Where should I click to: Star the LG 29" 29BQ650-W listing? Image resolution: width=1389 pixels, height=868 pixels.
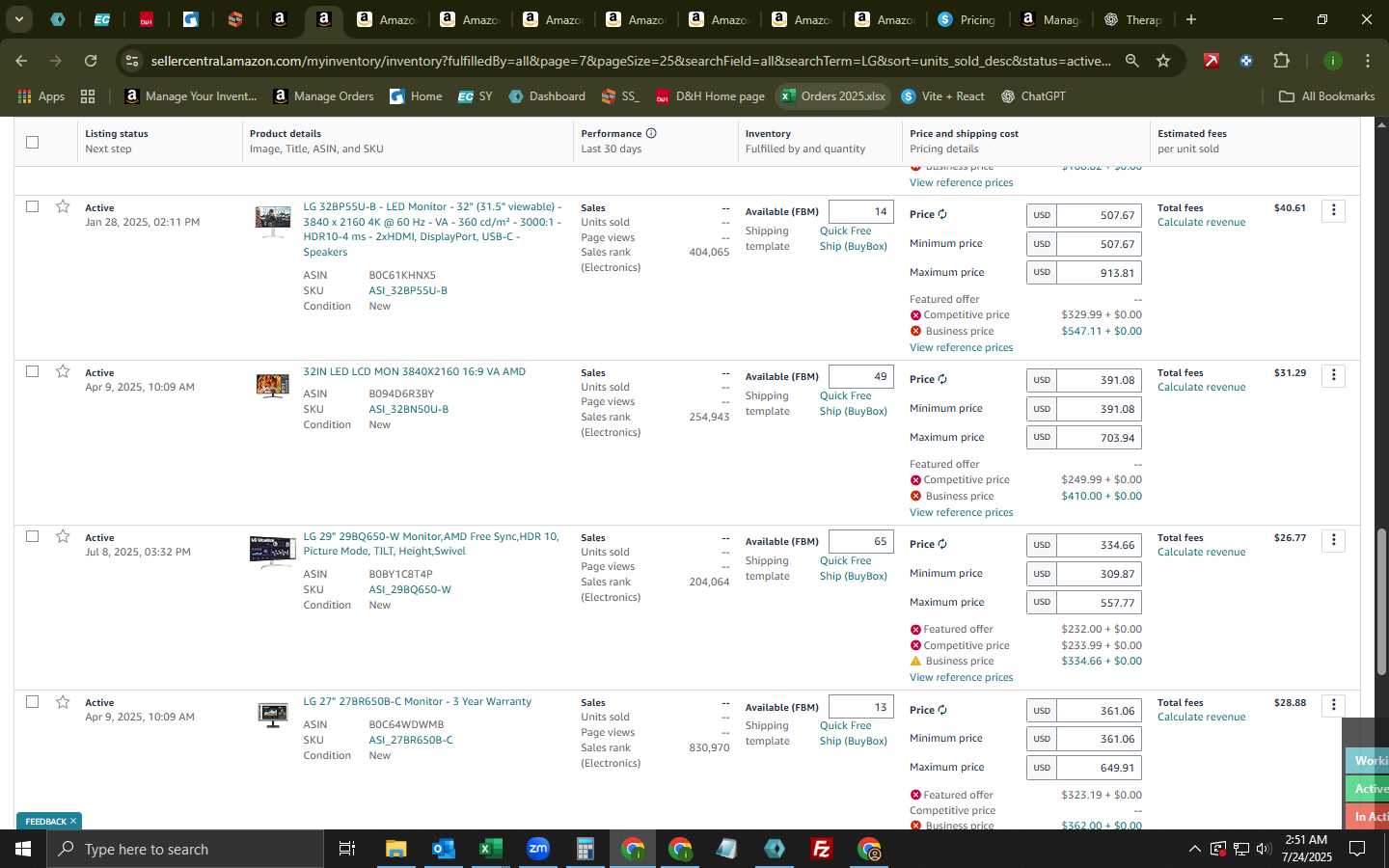pos(63,536)
